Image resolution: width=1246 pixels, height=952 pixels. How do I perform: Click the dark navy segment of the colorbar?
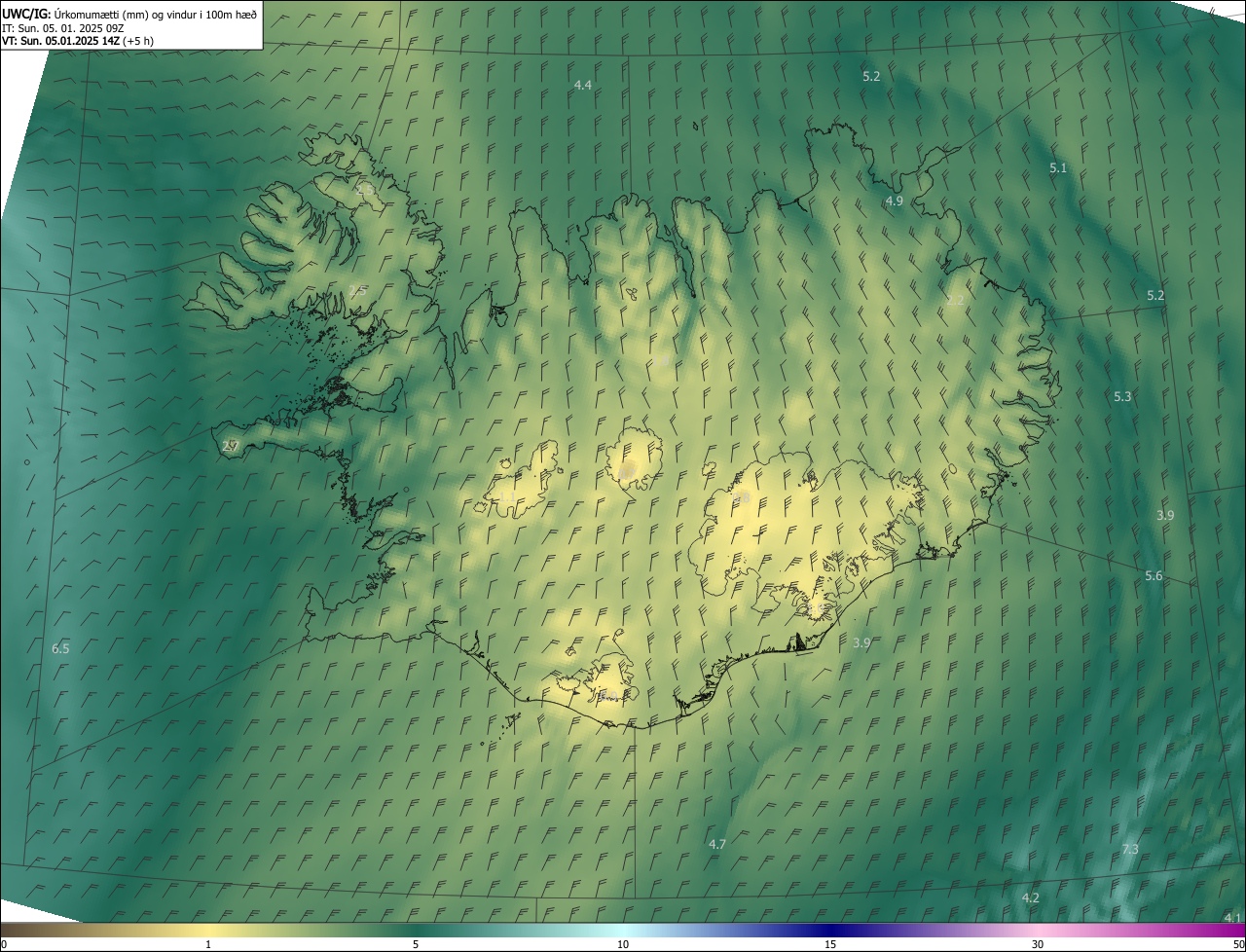click(830, 931)
